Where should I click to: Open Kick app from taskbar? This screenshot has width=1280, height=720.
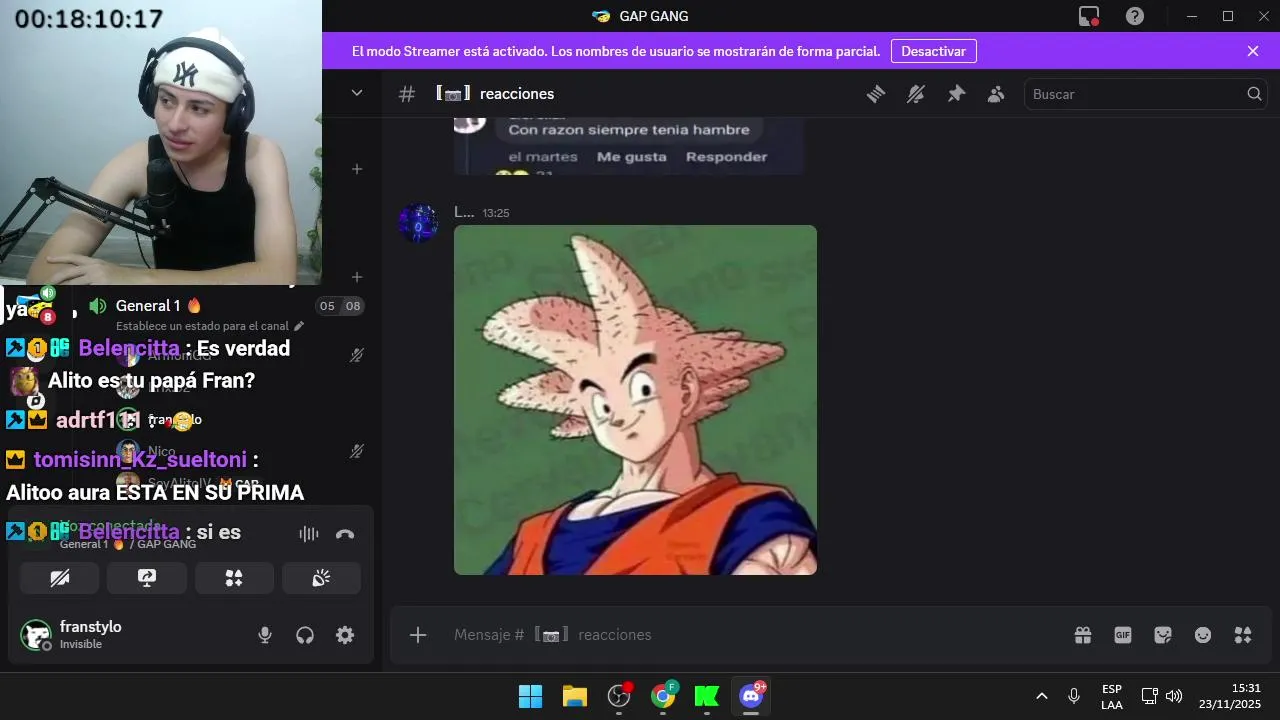[707, 696]
